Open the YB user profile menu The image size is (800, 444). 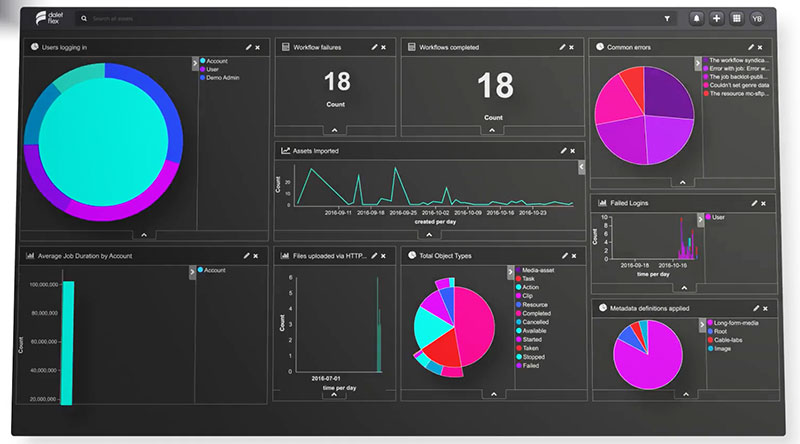(x=757, y=18)
